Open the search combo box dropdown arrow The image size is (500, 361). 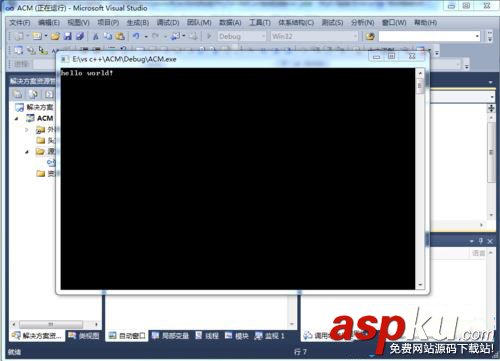click(x=477, y=36)
